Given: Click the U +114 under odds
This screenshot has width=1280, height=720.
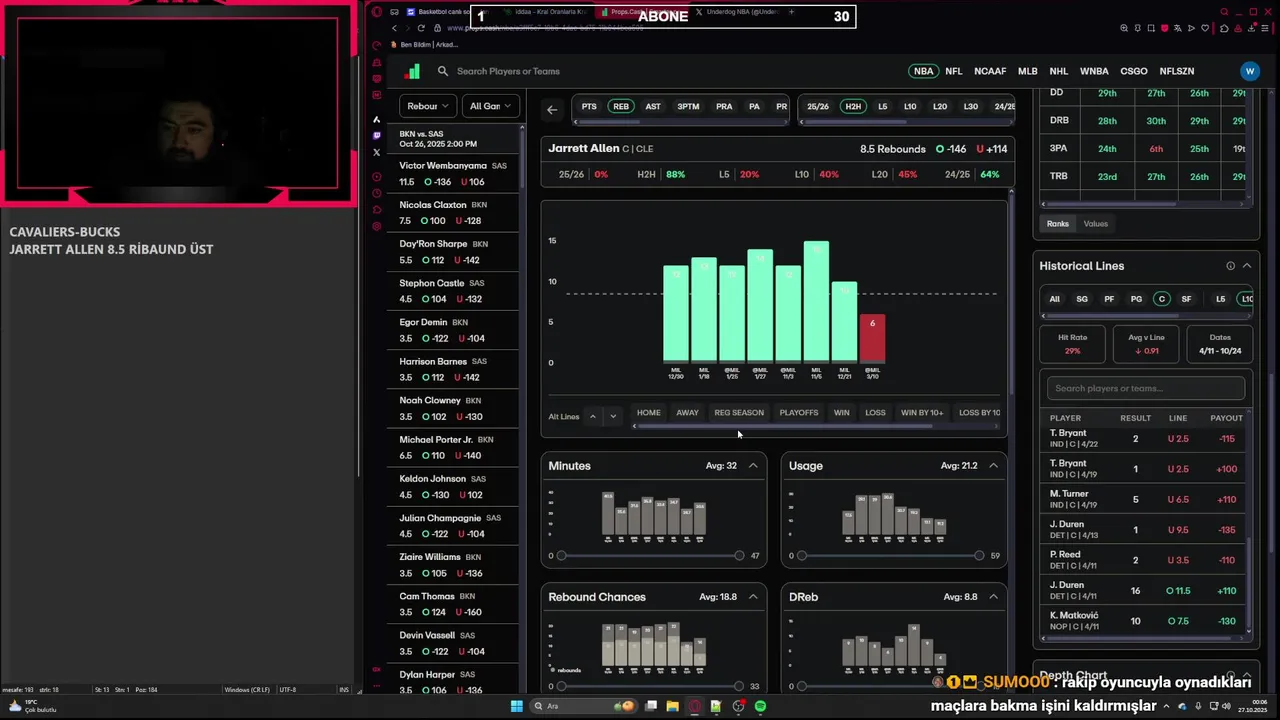Looking at the screenshot, I should pyautogui.click(x=992, y=149).
